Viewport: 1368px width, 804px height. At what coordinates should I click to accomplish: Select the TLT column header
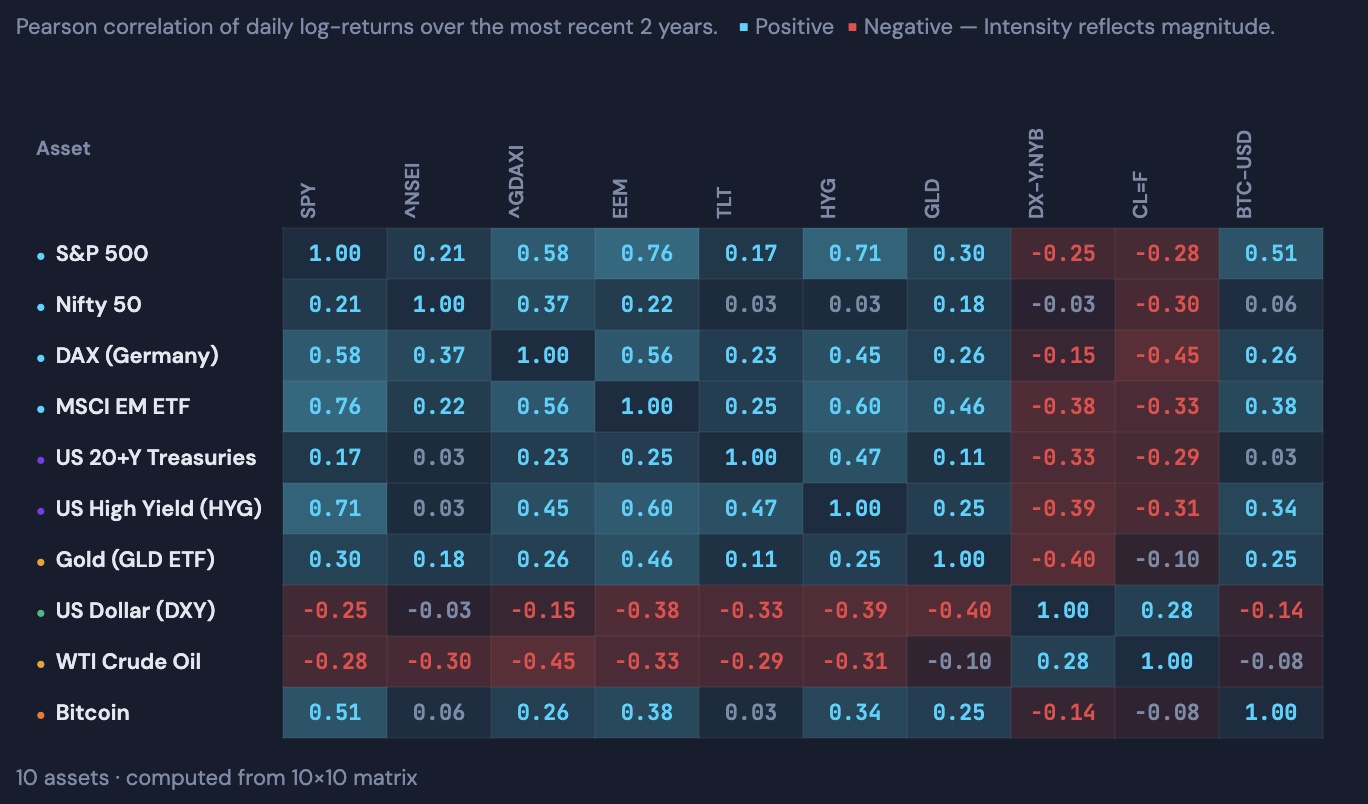click(724, 202)
